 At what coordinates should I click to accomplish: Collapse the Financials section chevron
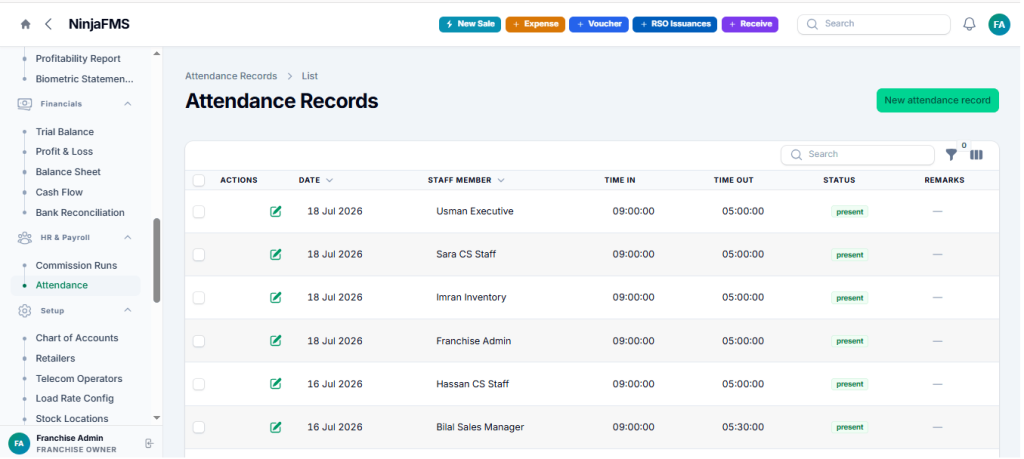coord(128,104)
